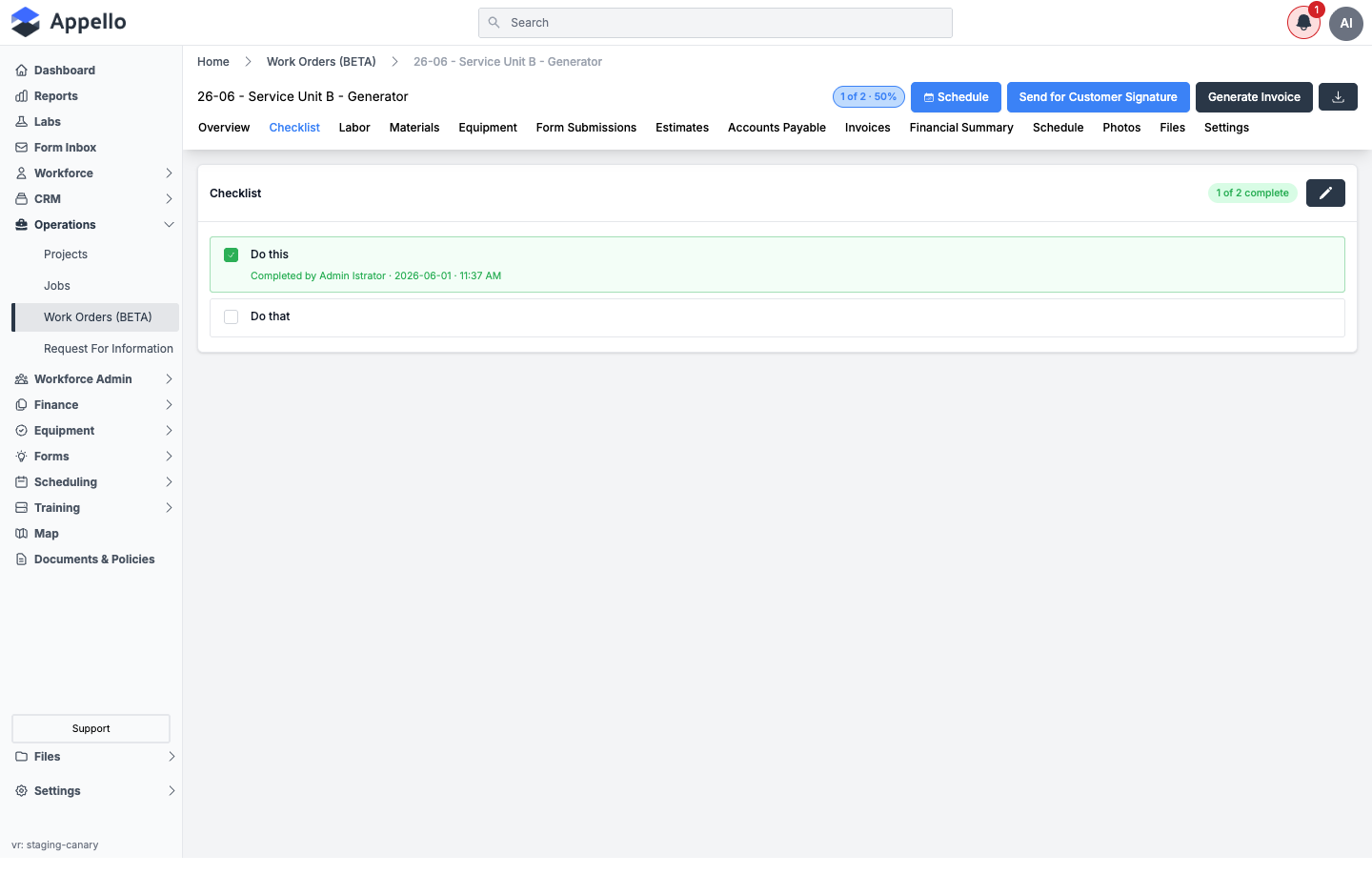The width and height of the screenshot is (1372, 875).
Task: Click the CRM sidebar icon
Action: click(x=21, y=199)
